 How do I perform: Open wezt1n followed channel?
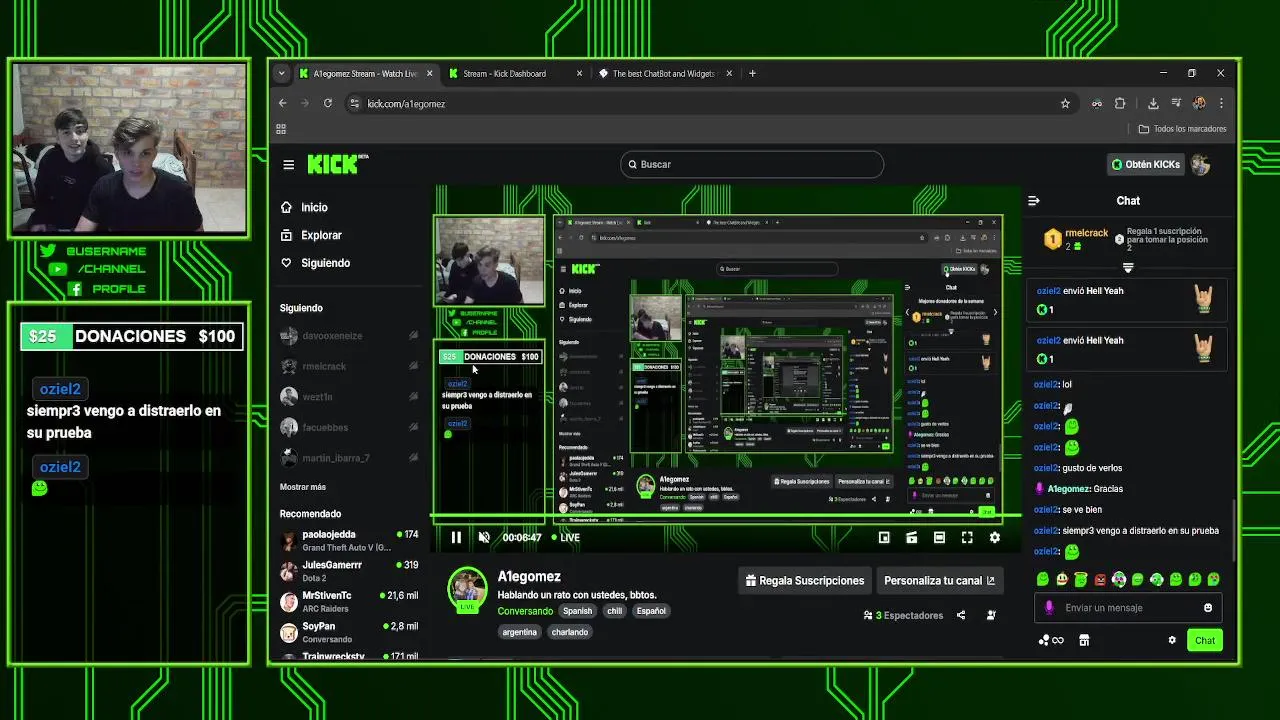349,397
